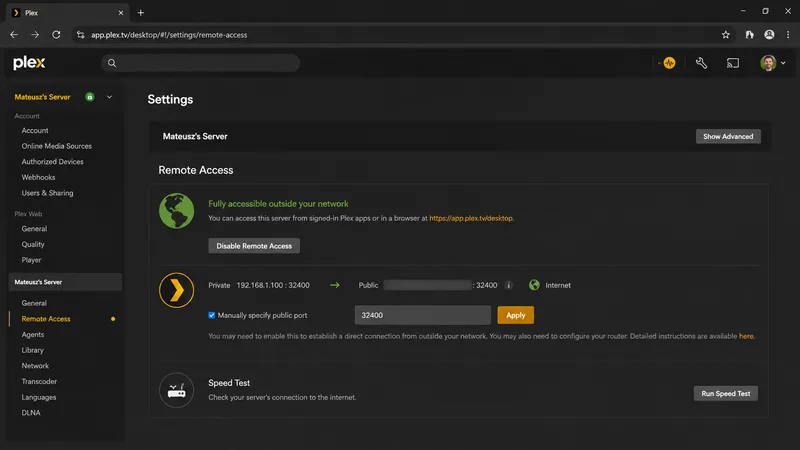Click the Speed Test router icon
This screenshot has width=800, height=450.
(177, 390)
